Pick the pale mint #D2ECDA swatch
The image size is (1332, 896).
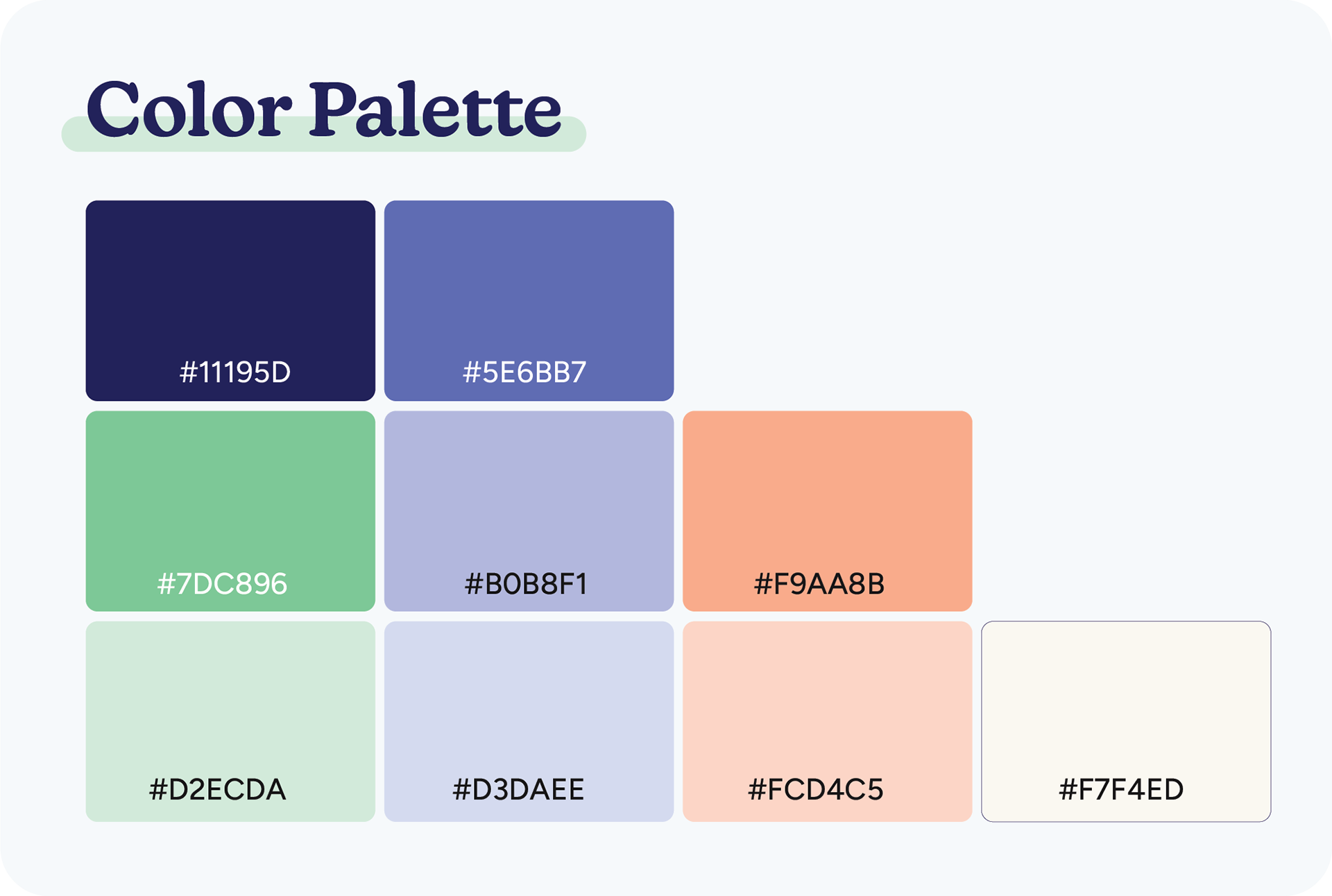coord(230,721)
